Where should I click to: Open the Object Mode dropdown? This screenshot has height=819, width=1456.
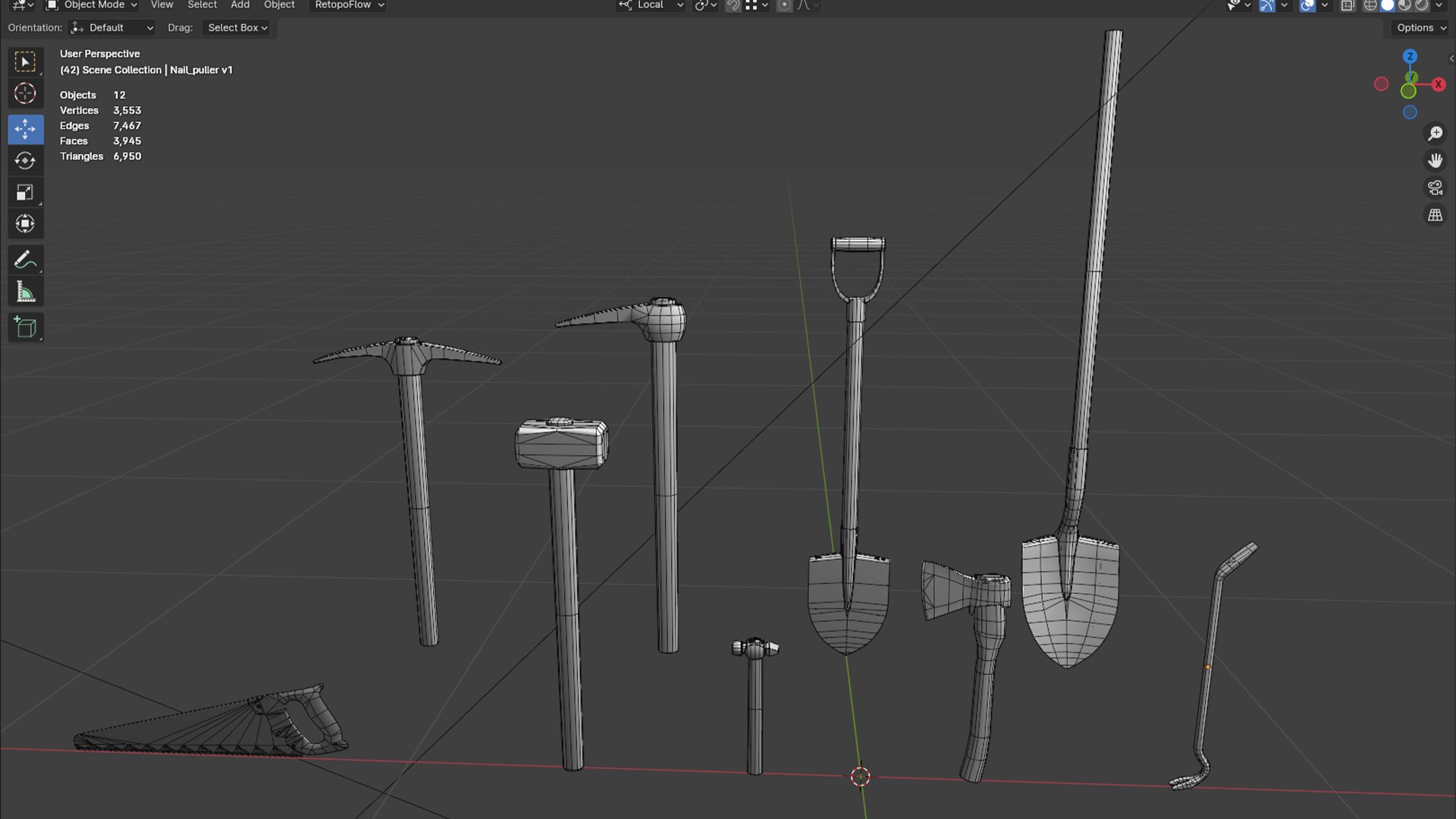(91, 5)
